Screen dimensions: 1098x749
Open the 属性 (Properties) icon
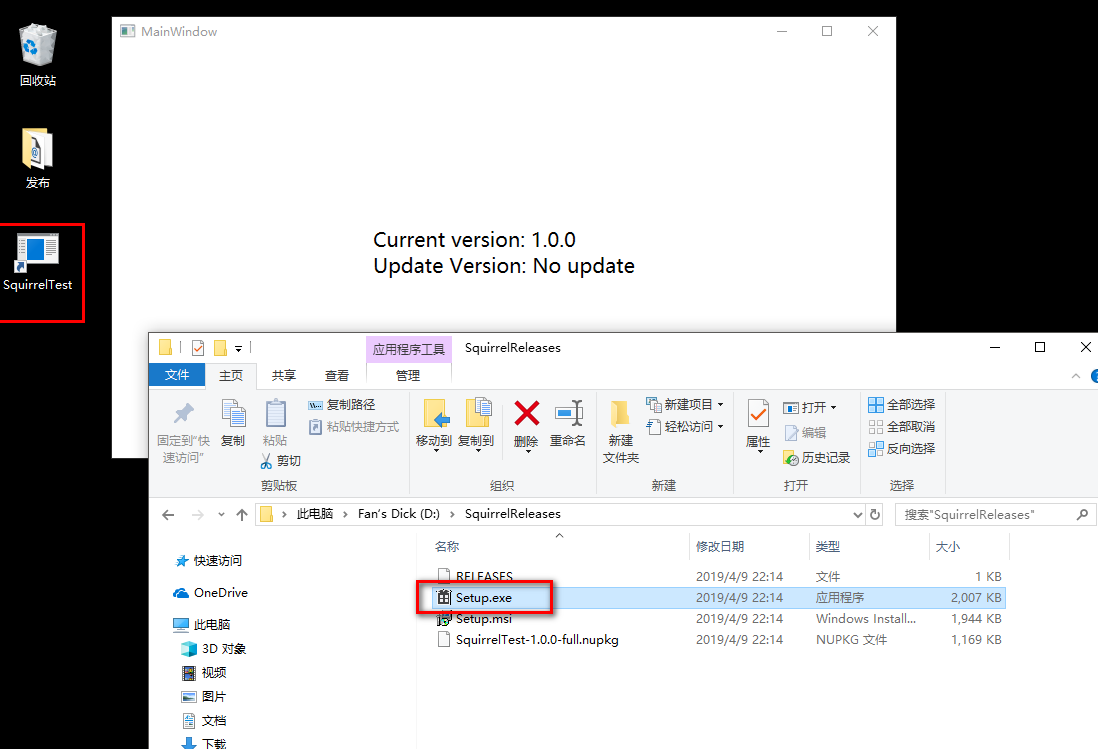point(757,424)
